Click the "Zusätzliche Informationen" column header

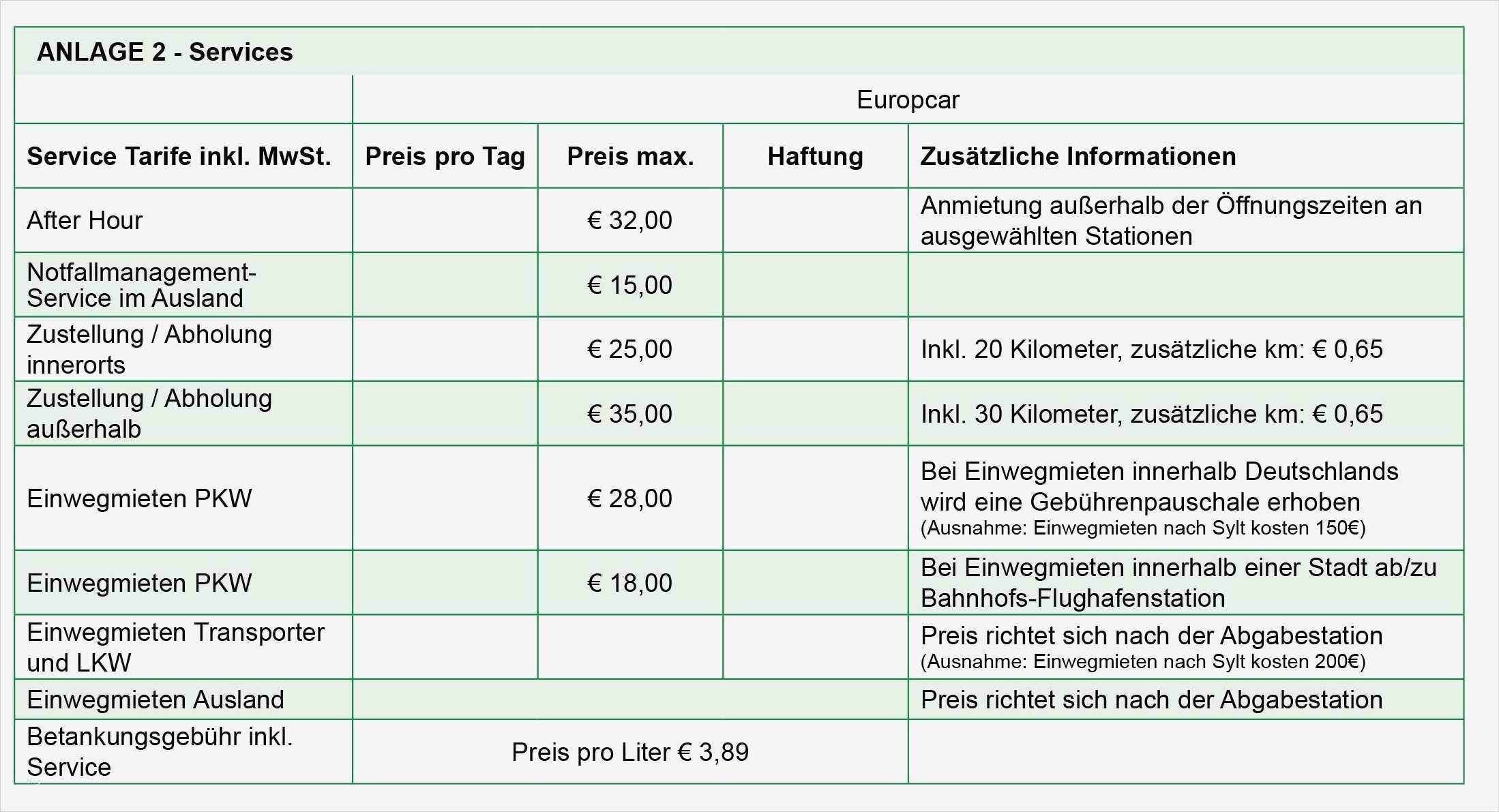(1078, 156)
